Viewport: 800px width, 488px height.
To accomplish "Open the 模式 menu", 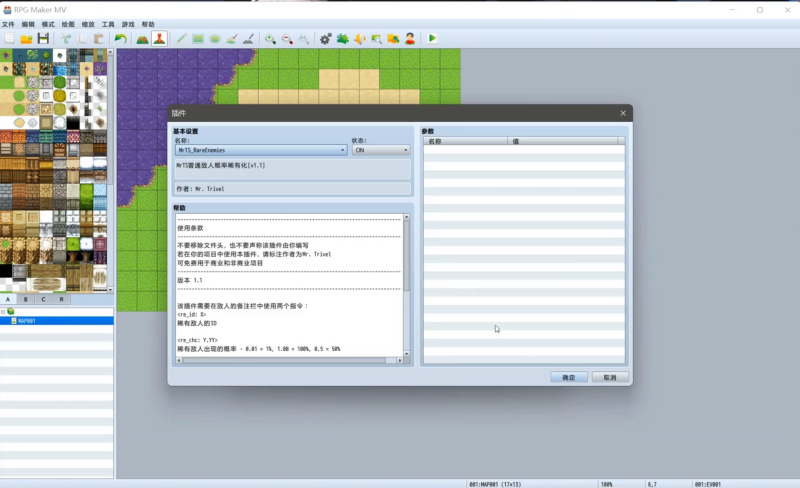I will click(48, 24).
